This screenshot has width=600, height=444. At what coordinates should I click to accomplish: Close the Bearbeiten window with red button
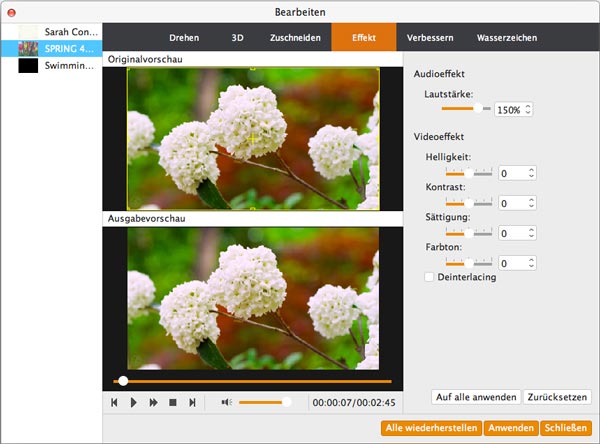(11, 13)
